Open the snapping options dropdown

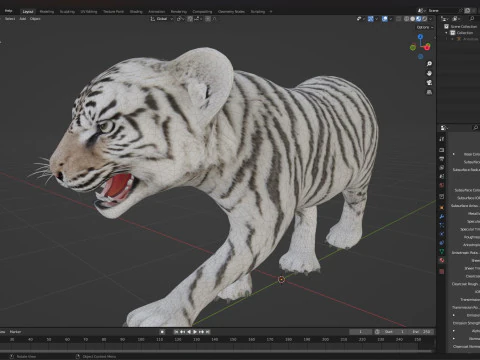pyautogui.click(x=197, y=19)
